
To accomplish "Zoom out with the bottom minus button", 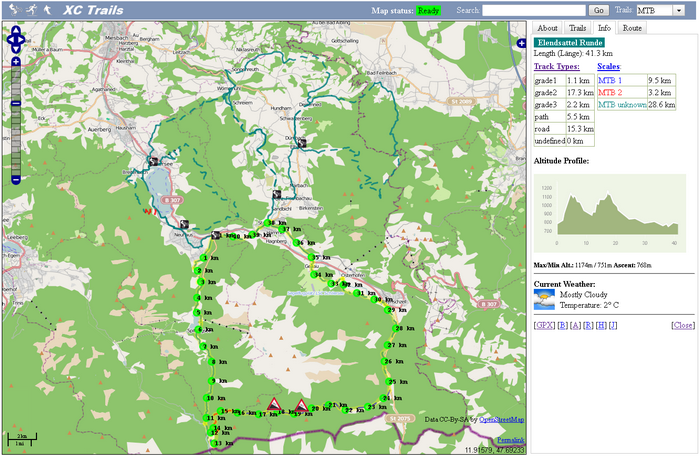I will point(16,180).
